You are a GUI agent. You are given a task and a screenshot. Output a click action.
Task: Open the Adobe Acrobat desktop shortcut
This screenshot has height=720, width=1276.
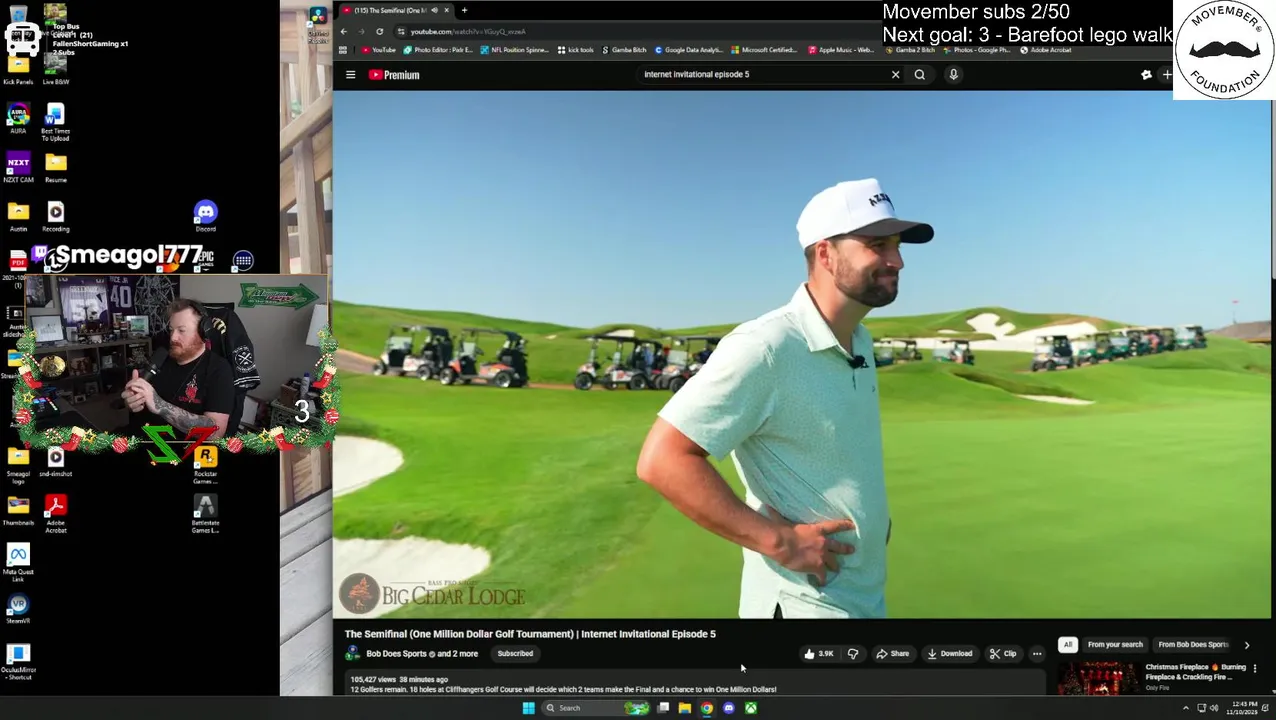click(x=55, y=514)
